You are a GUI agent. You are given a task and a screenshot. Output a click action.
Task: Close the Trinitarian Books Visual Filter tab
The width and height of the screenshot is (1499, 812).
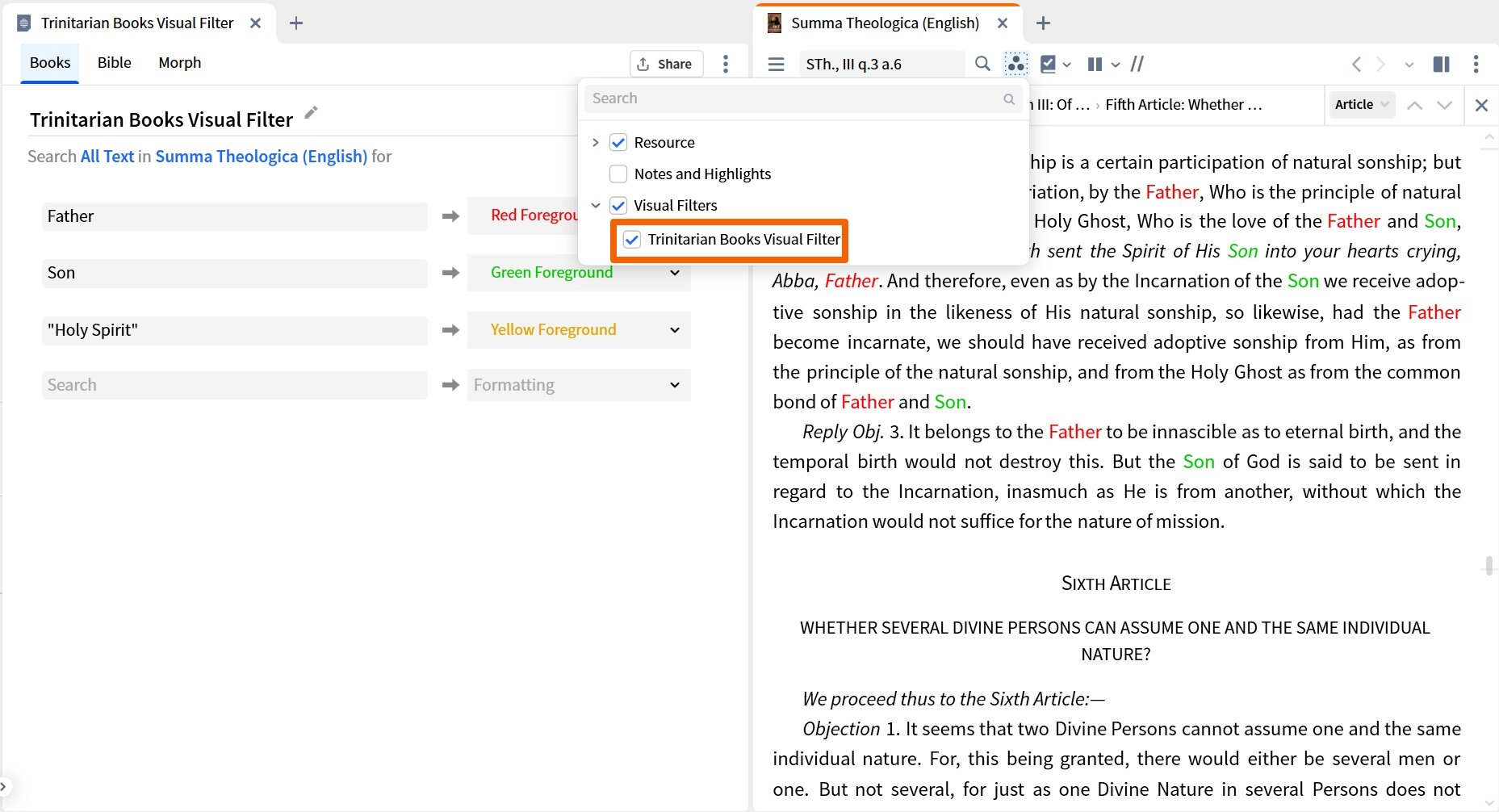[255, 23]
